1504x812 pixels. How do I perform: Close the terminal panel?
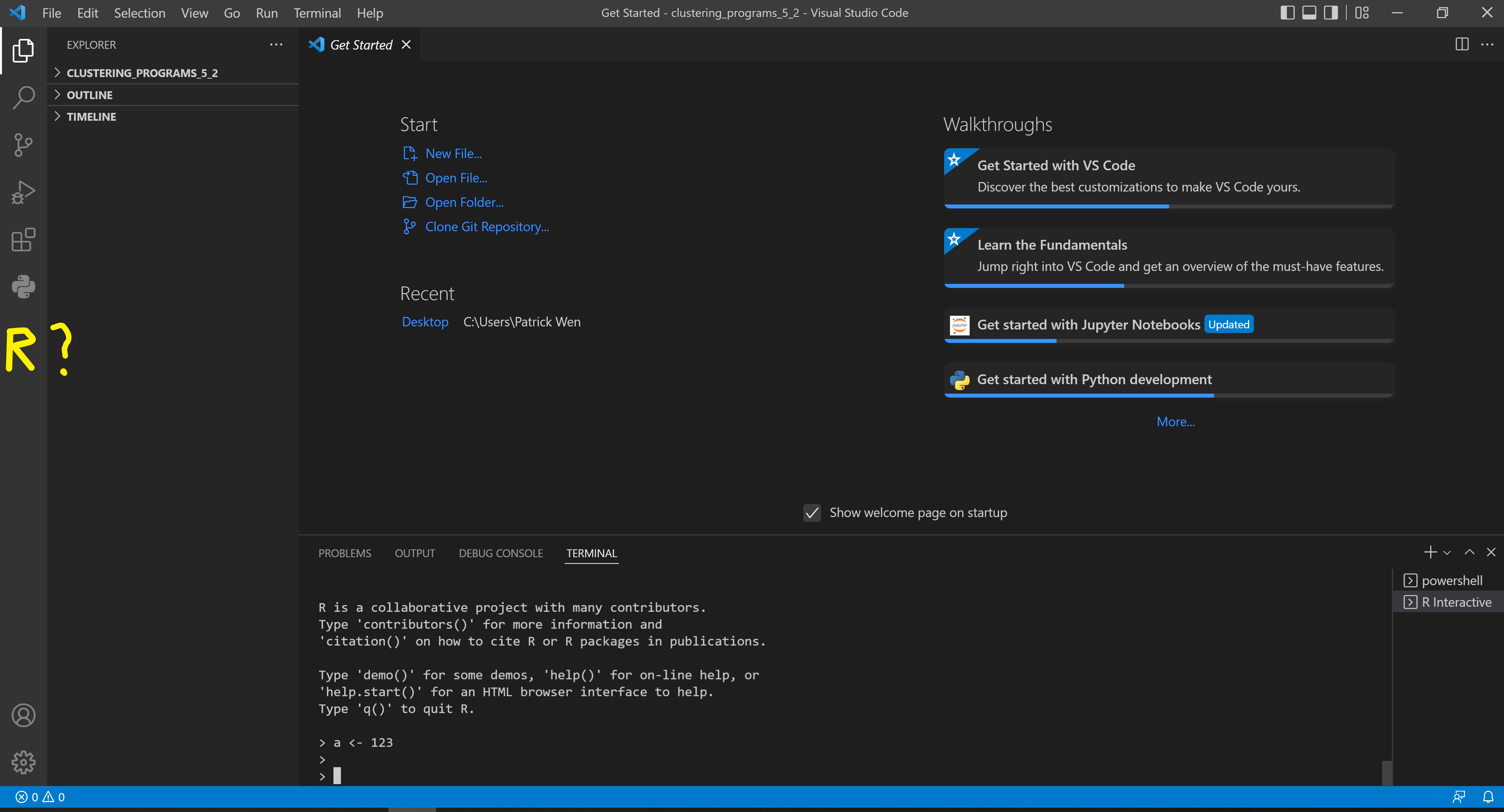(1491, 552)
